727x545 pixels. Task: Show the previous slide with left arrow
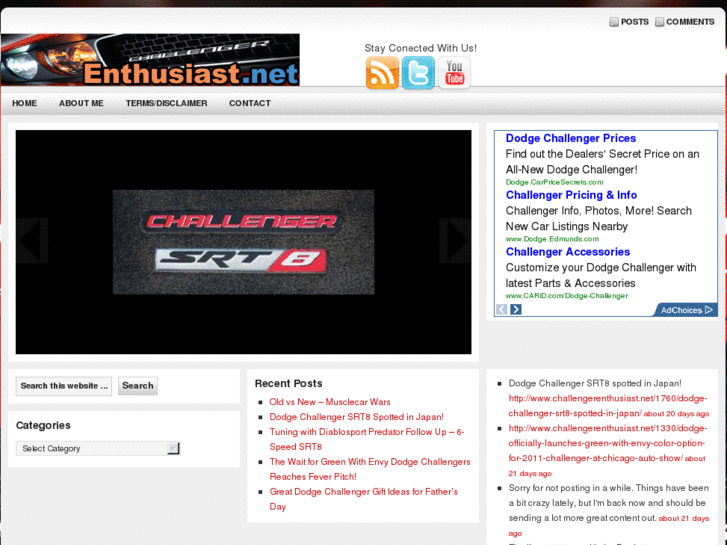click(32, 241)
